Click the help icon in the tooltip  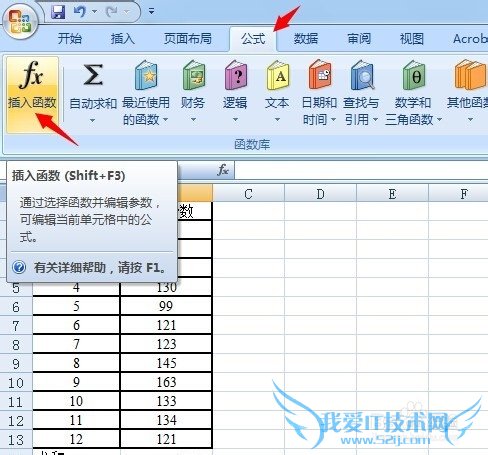tap(19, 267)
